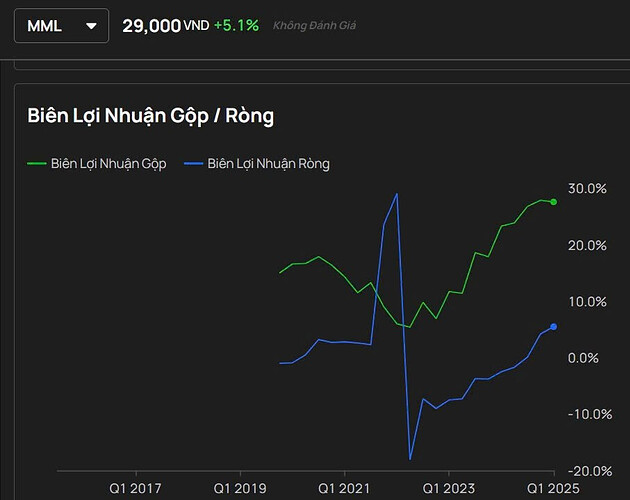Screen dimensions: 630x500
Task: Click the green legend line marker
Action: 36,164
